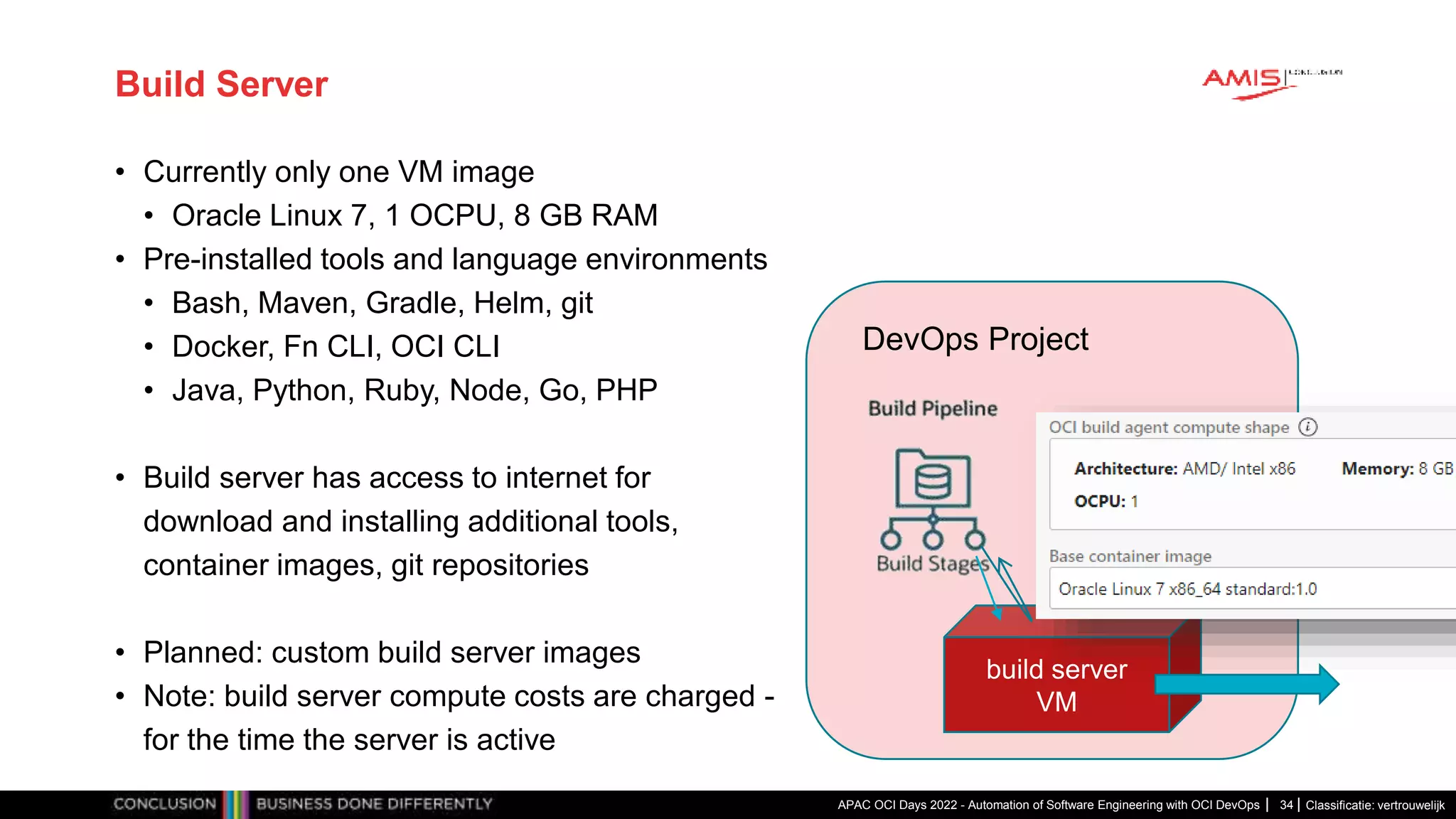Viewport: 1456px width, 819px height.
Task: Click the 'Base container image' label
Action: tap(1130, 556)
